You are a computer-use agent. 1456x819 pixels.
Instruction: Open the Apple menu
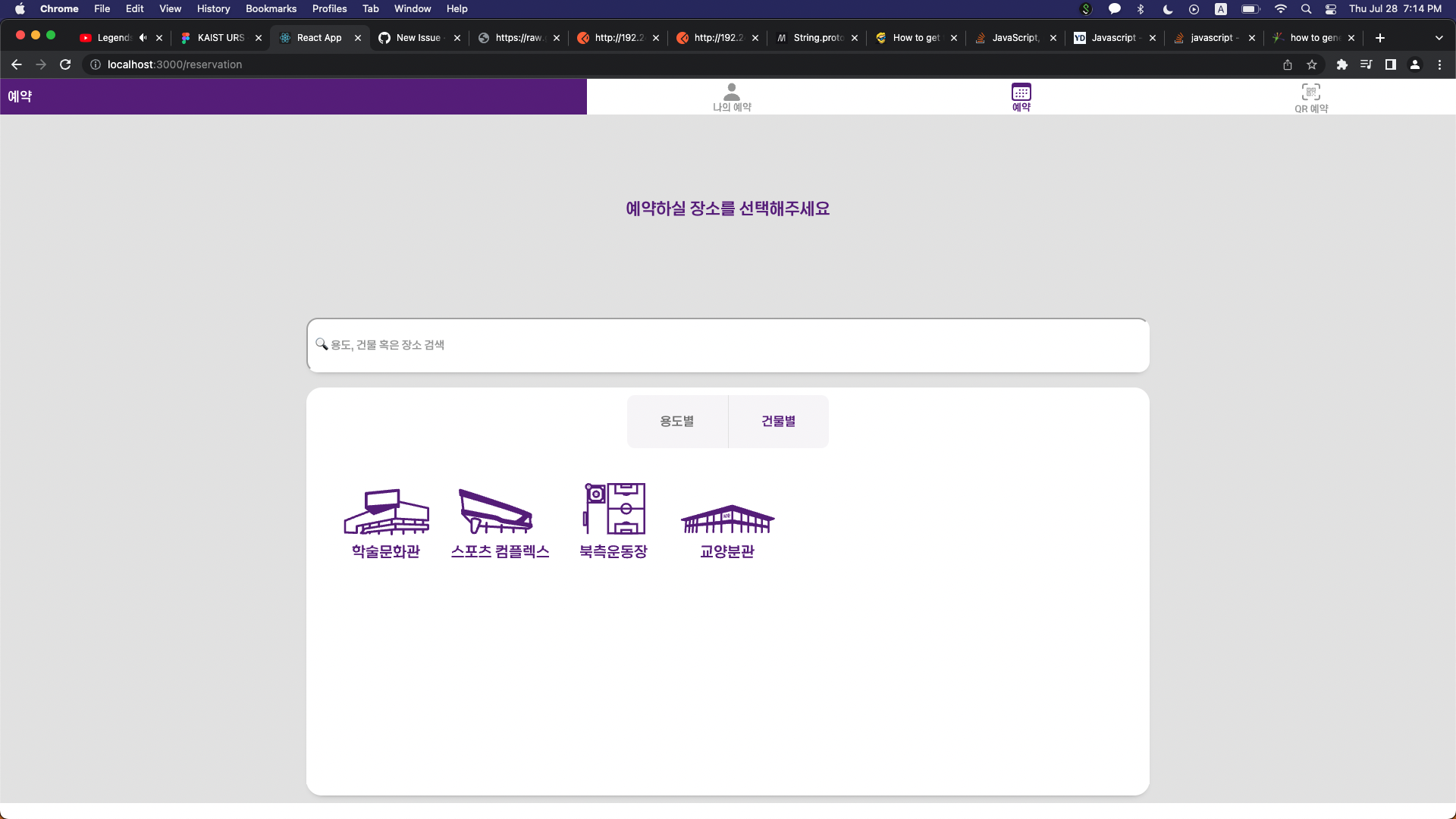click(x=20, y=8)
